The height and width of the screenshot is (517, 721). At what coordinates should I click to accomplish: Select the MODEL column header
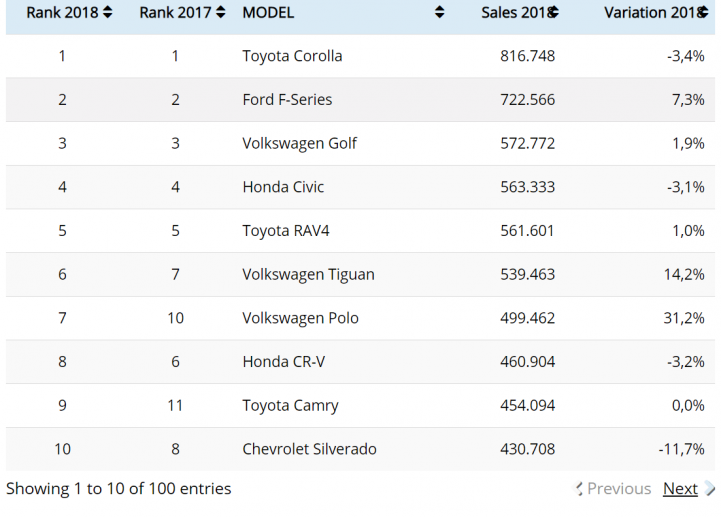(x=268, y=12)
